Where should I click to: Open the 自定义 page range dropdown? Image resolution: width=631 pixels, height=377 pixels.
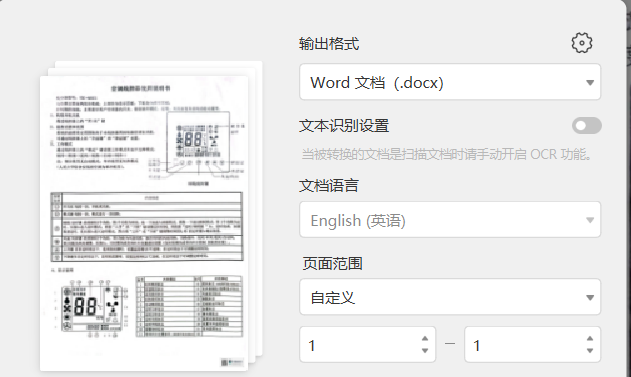450,297
